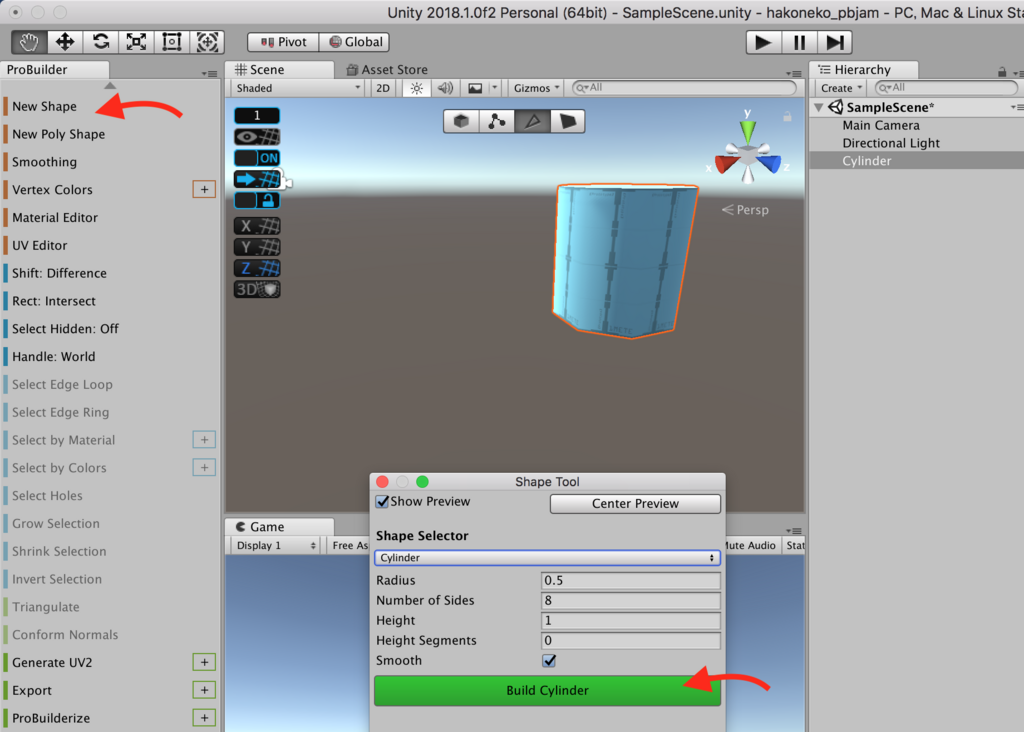This screenshot has height=732, width=1024.
Task: Switch to the Scene tab
Action: tap(279, 69)
